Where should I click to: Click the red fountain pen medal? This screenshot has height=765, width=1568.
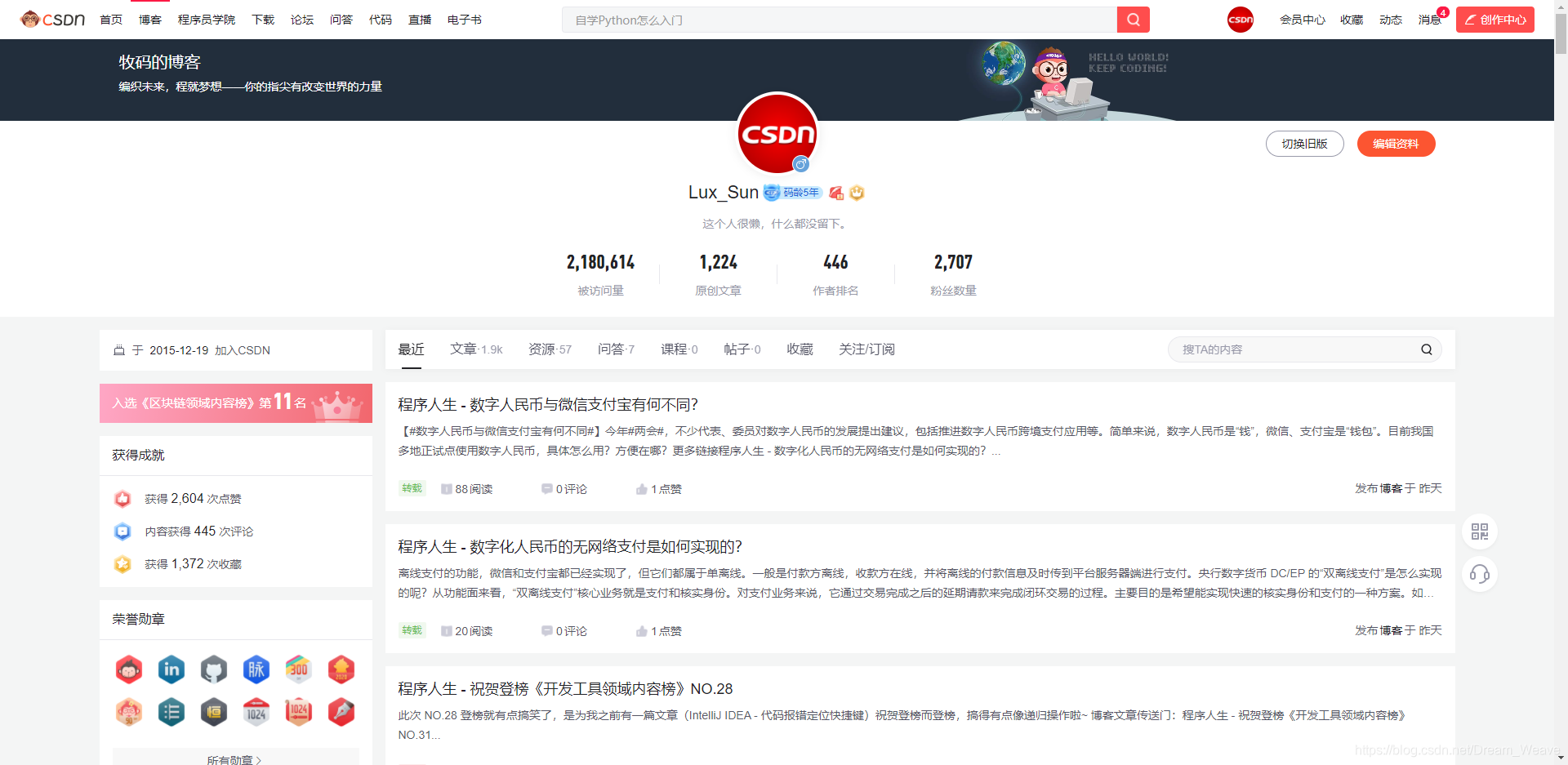[341, 712]
